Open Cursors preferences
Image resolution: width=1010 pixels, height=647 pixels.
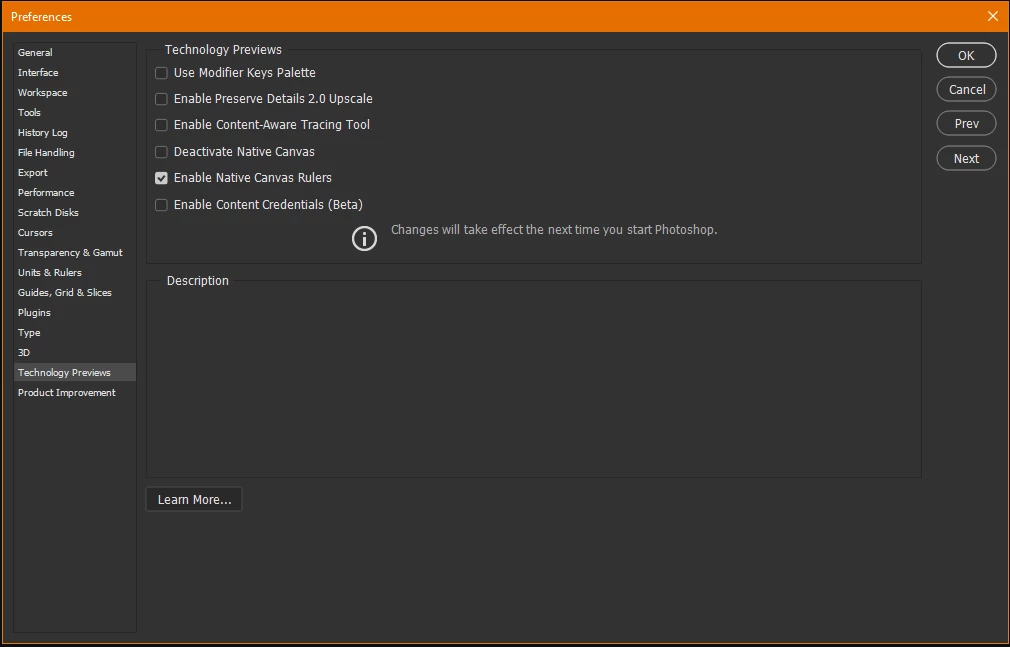tap(75, 233)
